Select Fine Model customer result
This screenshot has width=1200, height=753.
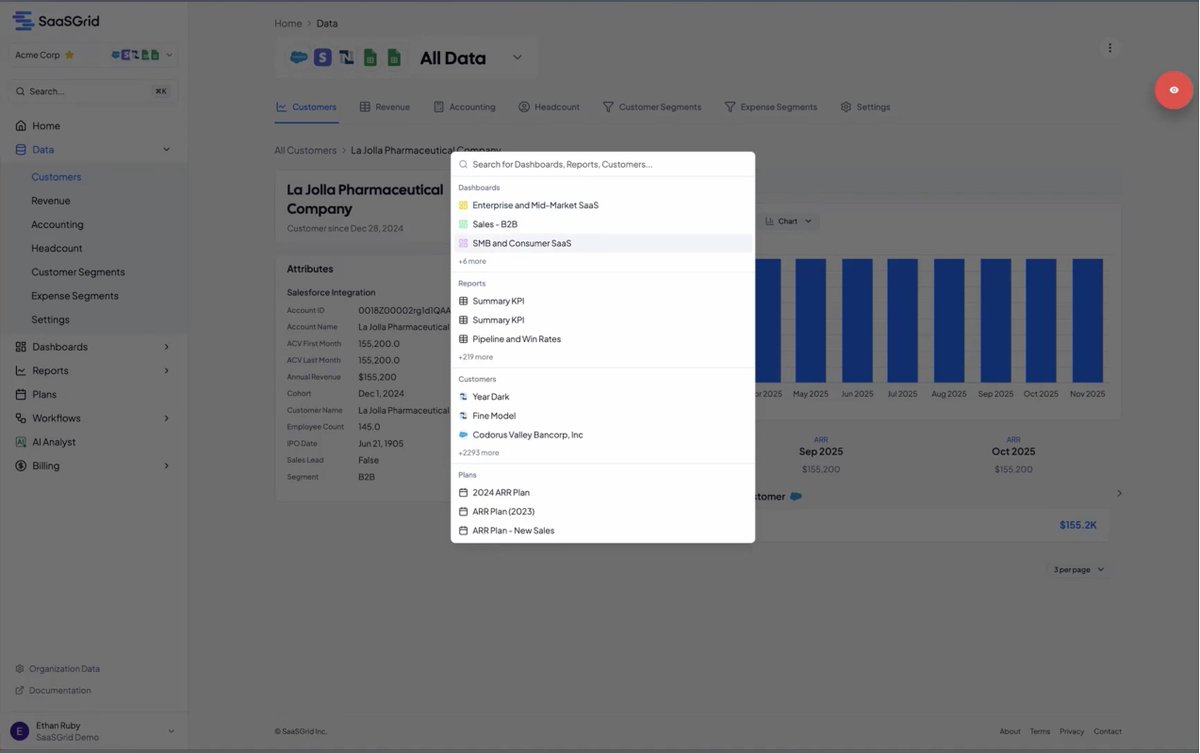coord(603,416)
